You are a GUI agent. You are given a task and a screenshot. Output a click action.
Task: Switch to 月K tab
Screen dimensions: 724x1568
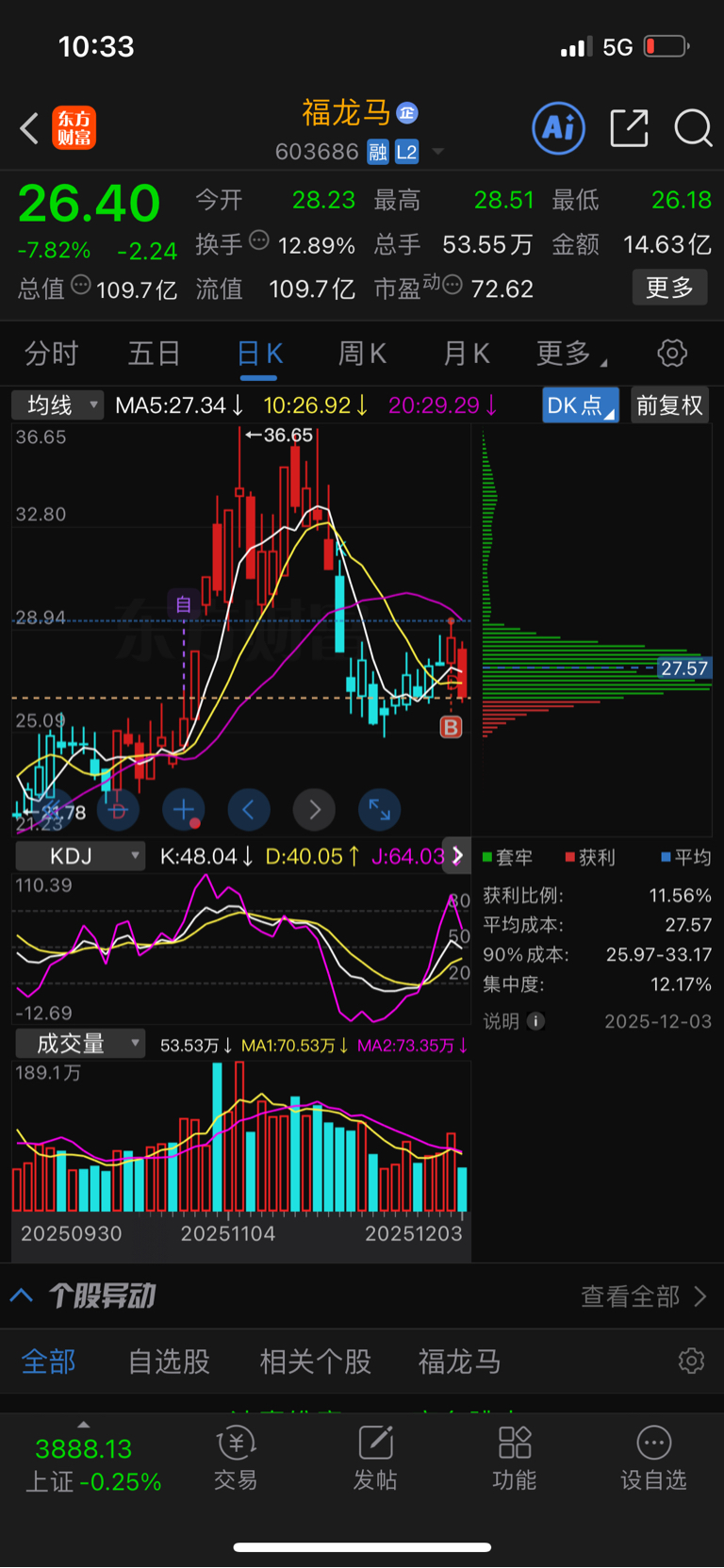[x=466, y=354]
